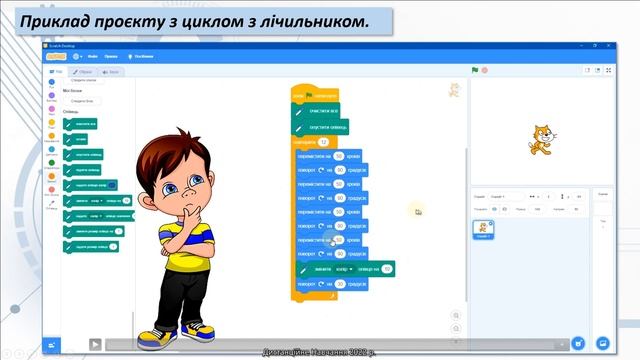Click the zoom in workspace icon
Viewport: 640px width, 360px height.
(456, 315)
